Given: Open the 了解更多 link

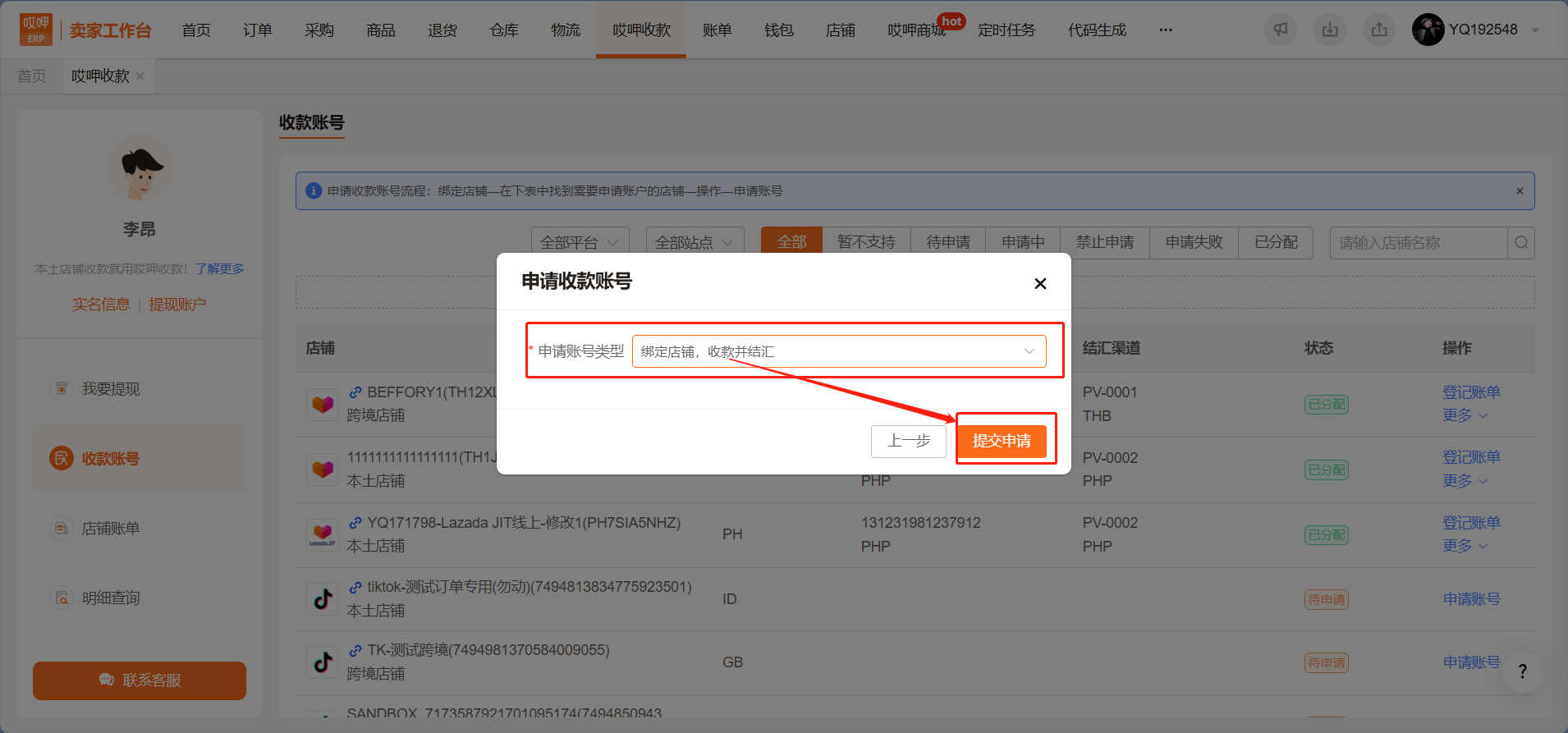Looking at the screenshot, I should pos(219,268).
